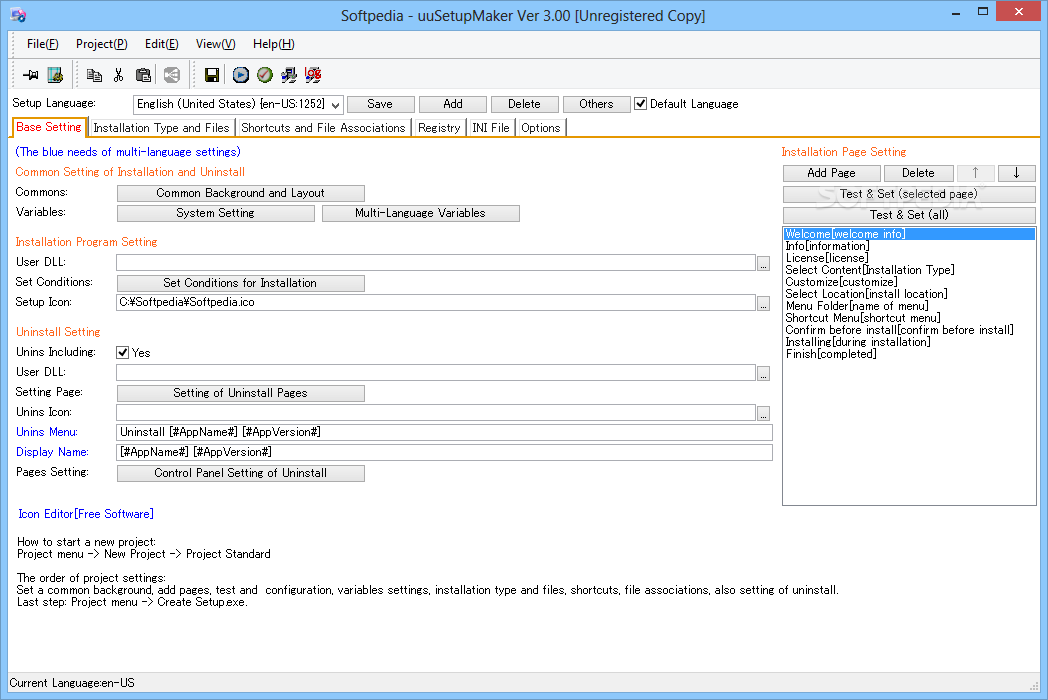Toggle Default Language checkbox
The height and width of the screenshot is (700, 1048).
pyautogui.click(x=640, y=104)
